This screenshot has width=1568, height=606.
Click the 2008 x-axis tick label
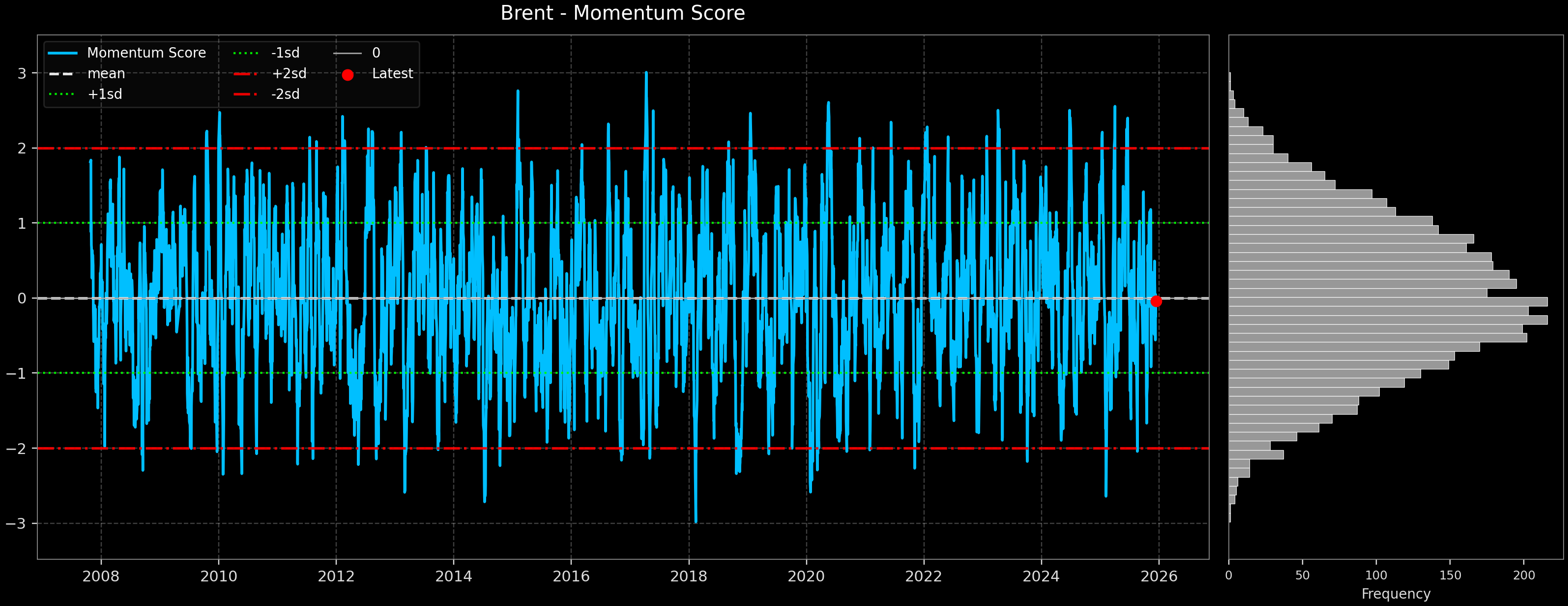pos(101,576)
